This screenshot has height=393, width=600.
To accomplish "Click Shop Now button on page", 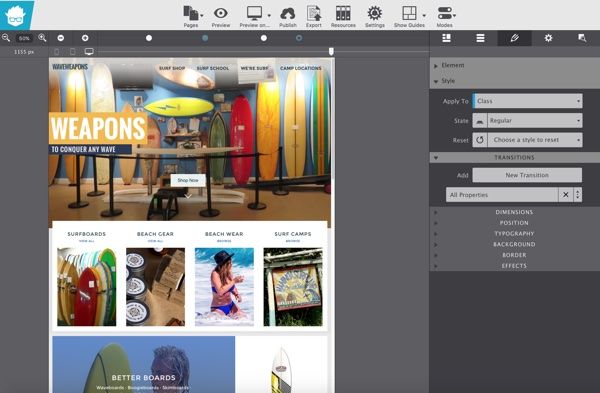I will coord(188,180).
